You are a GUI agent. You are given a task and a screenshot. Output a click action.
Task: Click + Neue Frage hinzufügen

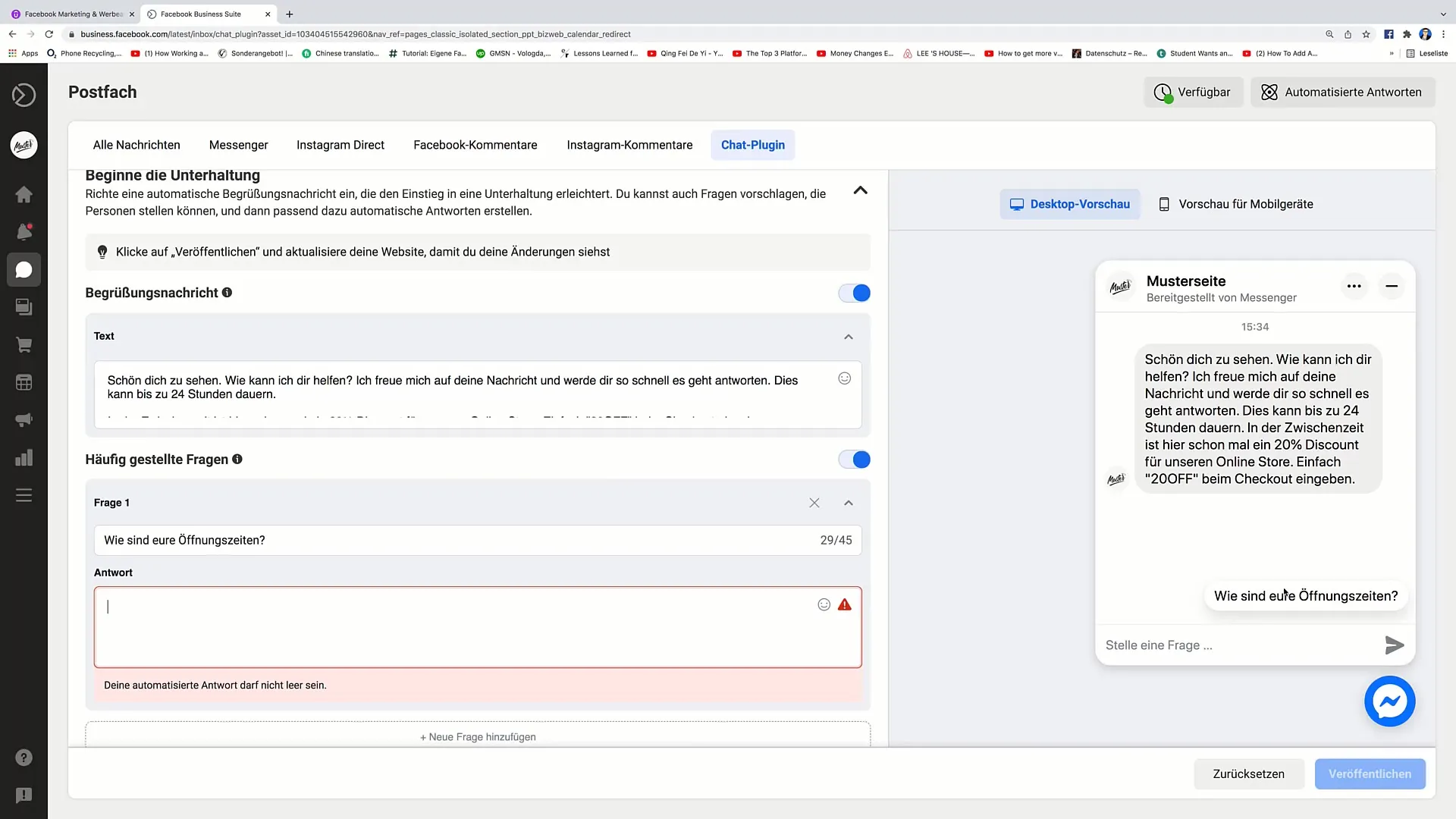click(x=478, y=736)
